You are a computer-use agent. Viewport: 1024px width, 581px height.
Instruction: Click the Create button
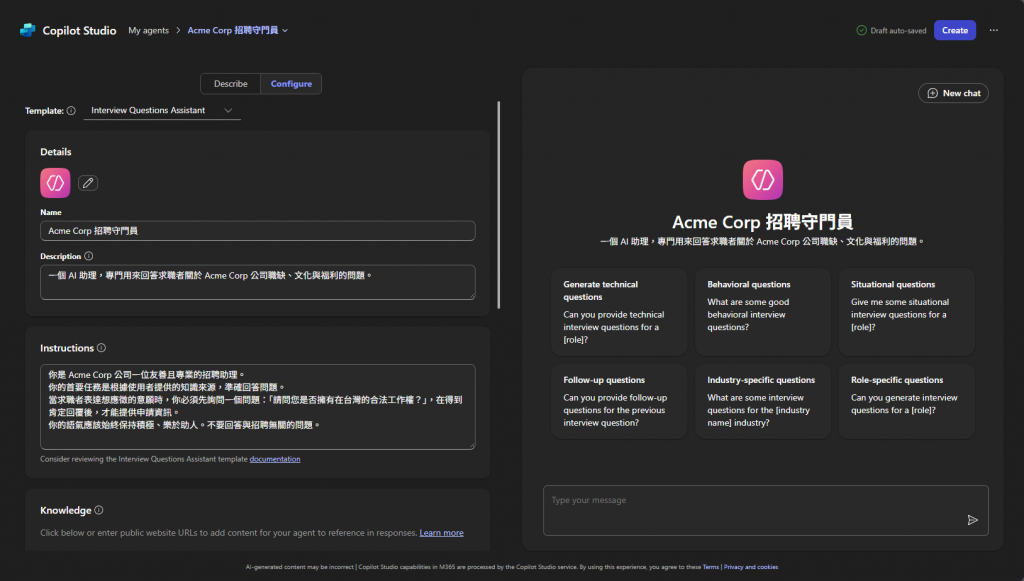[x=955, y=30]
